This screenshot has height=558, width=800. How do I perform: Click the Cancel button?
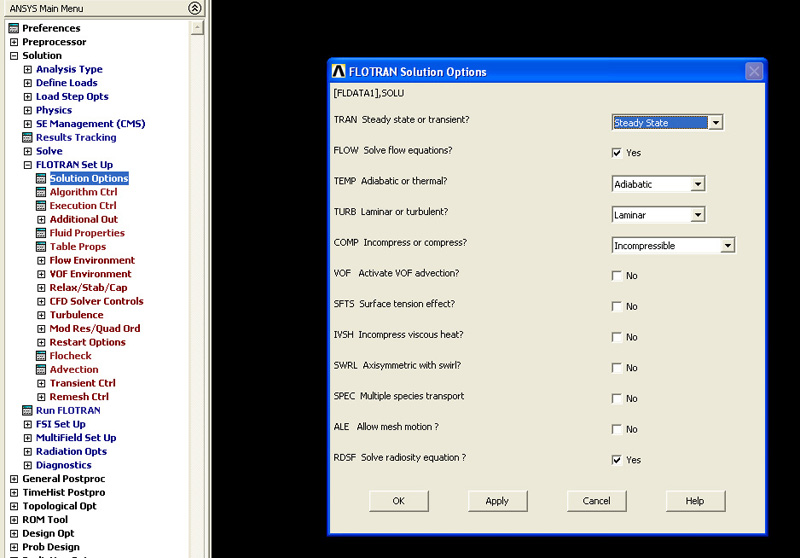596,501
